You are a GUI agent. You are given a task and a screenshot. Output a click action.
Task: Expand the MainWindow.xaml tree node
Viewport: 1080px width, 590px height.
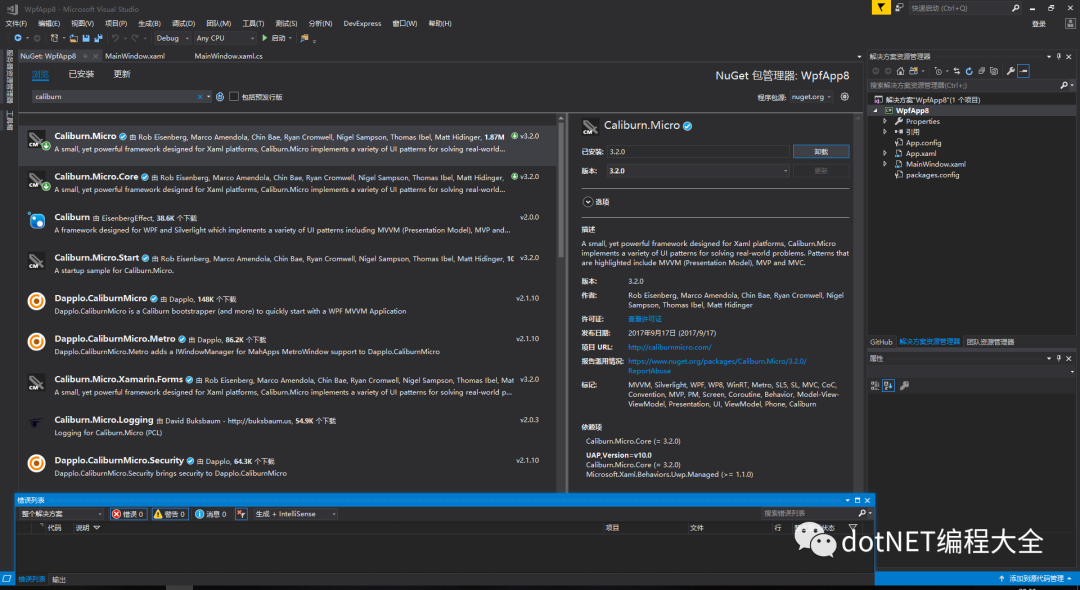click(885, 165)
